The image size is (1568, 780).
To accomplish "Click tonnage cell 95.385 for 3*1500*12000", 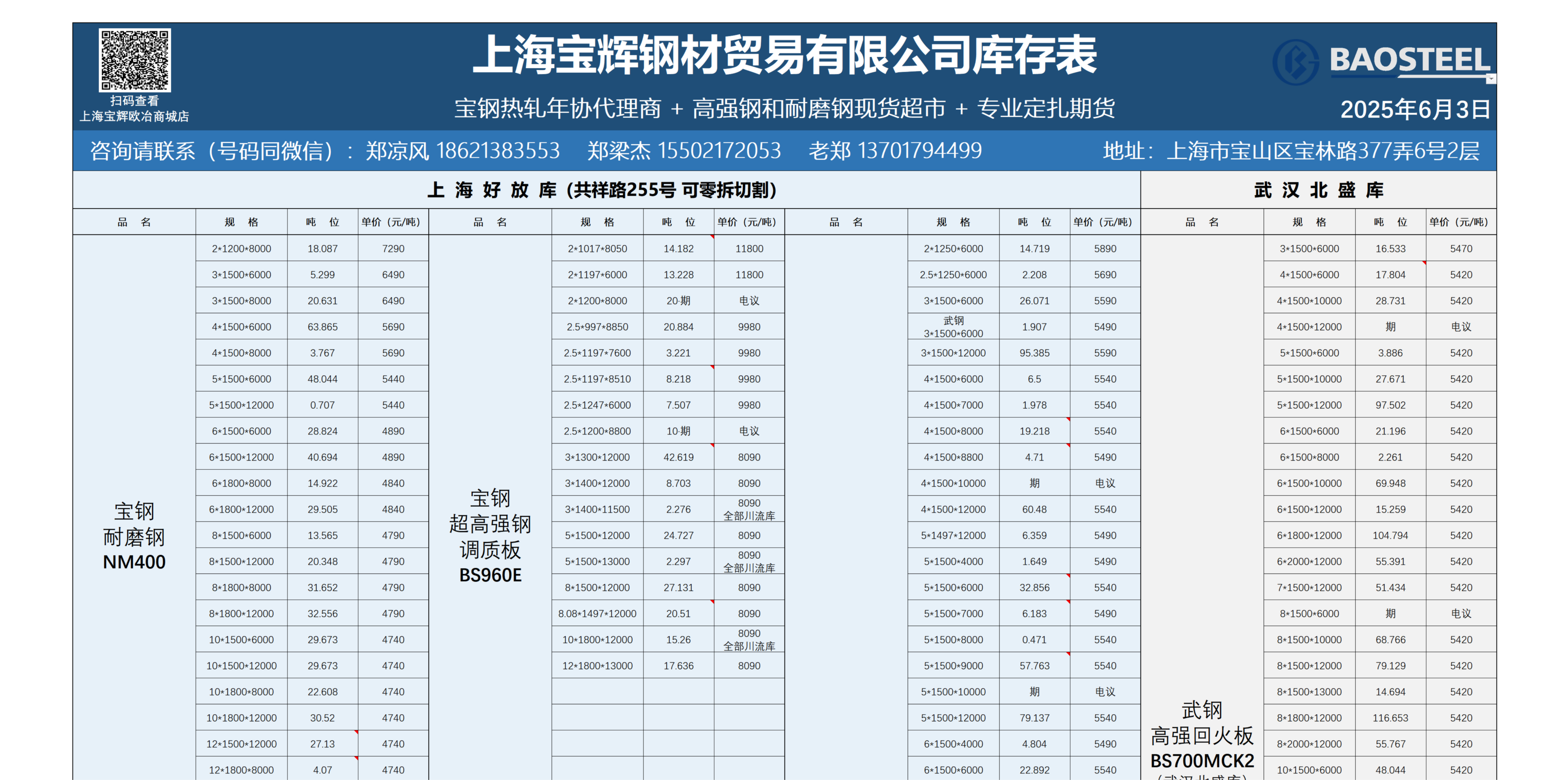I will (1034, 353).
